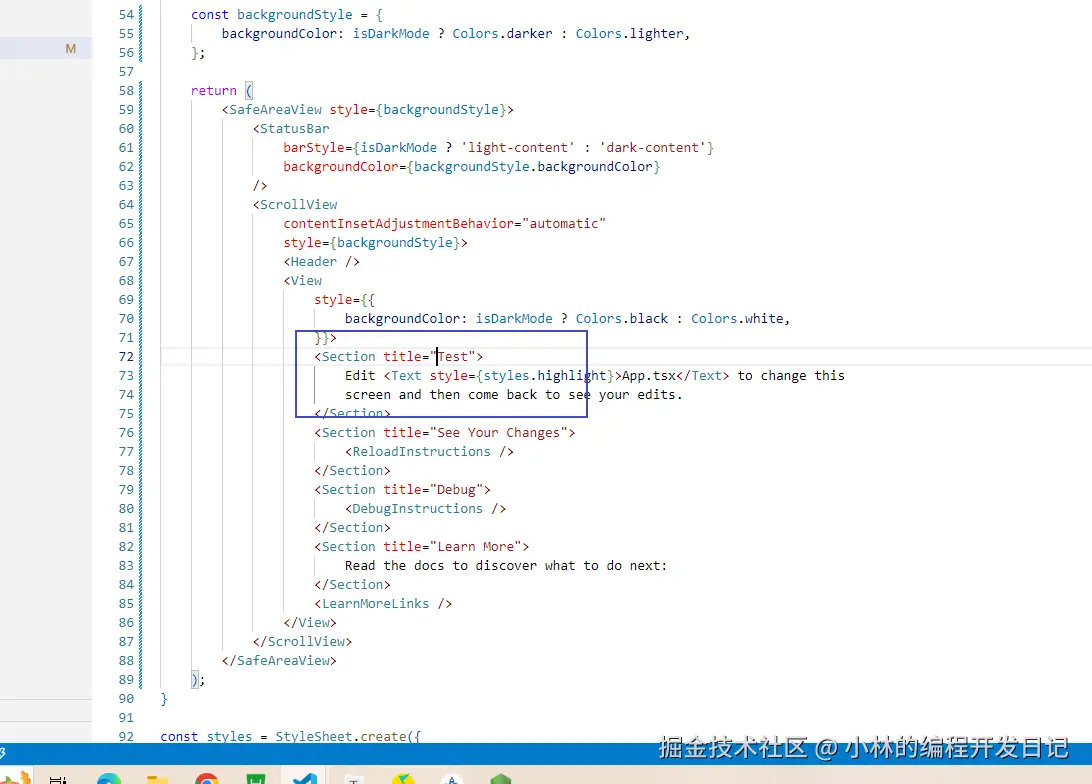This screenshot has width=1092, height=784.
Task: Click the closing '</ScrollView>' tag
Action: (x=302, y=642)
